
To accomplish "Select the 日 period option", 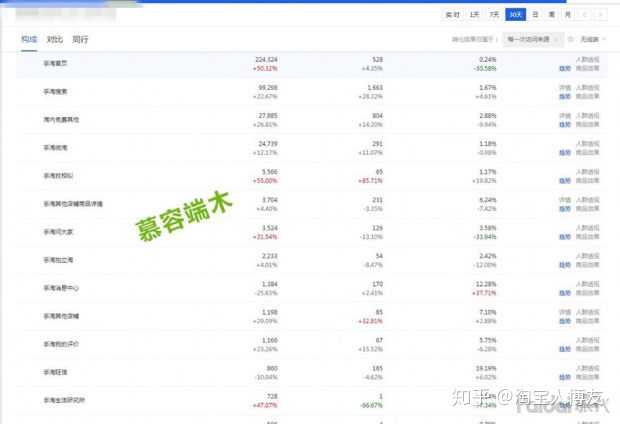I will 535,15.
